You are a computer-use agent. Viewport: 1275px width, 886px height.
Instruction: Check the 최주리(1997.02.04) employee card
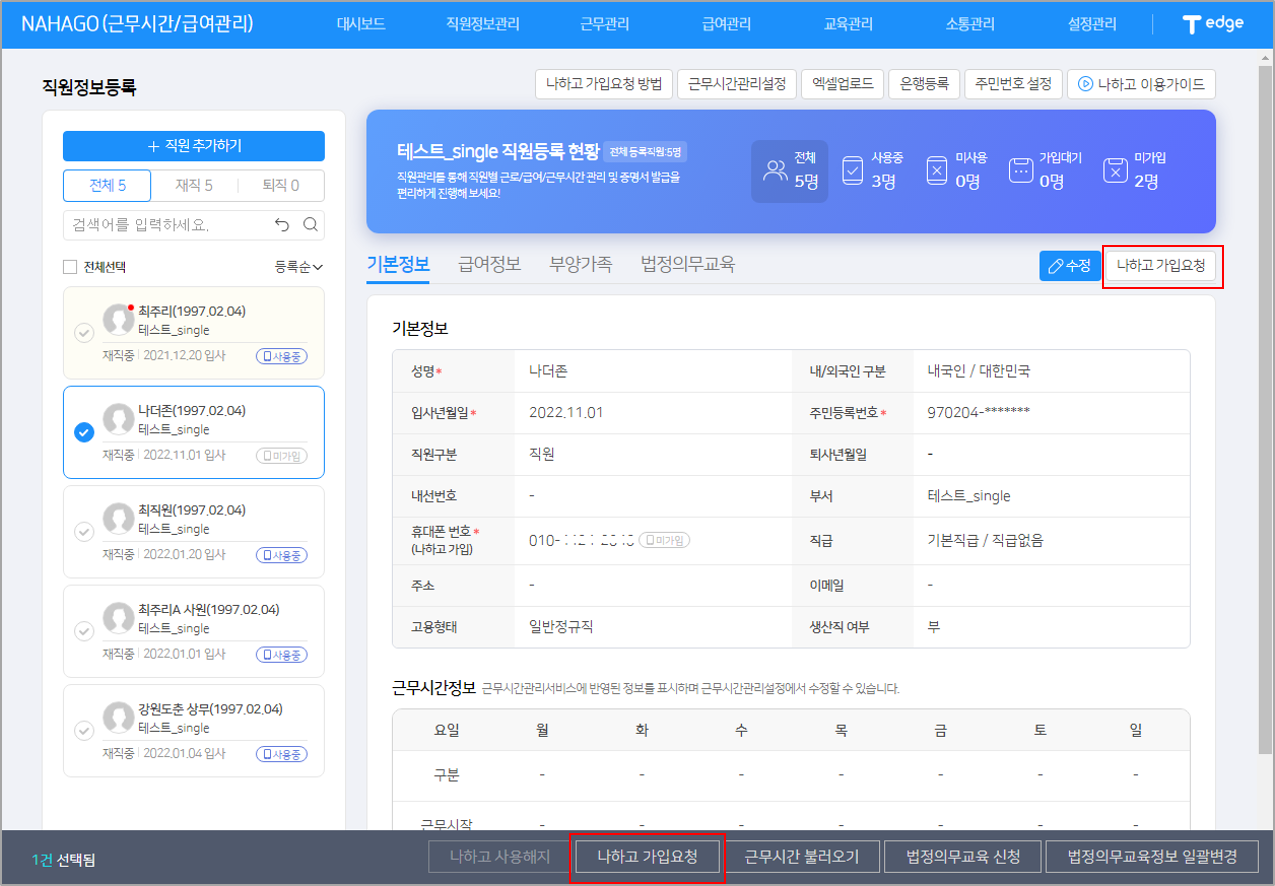tap(84, 333)
